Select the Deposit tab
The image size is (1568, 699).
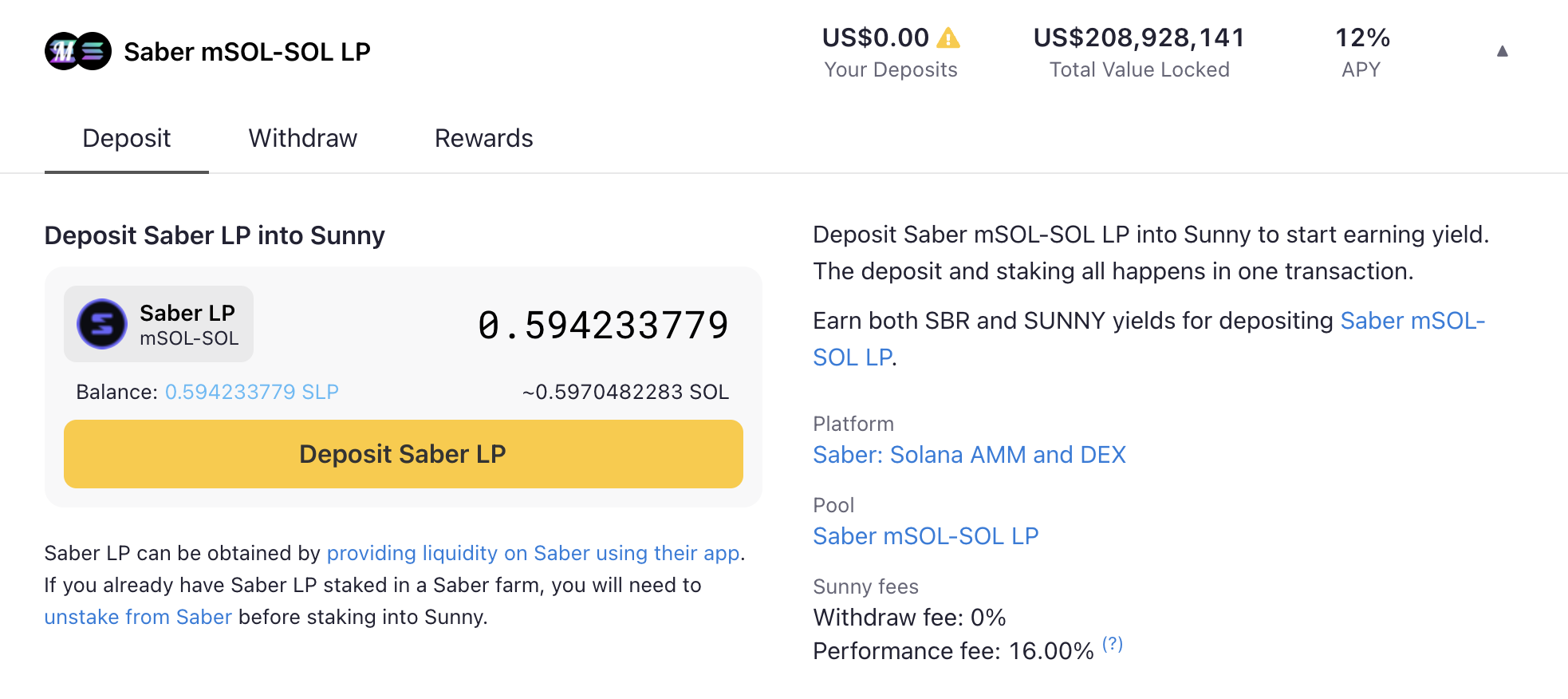(x=127, y=138)
